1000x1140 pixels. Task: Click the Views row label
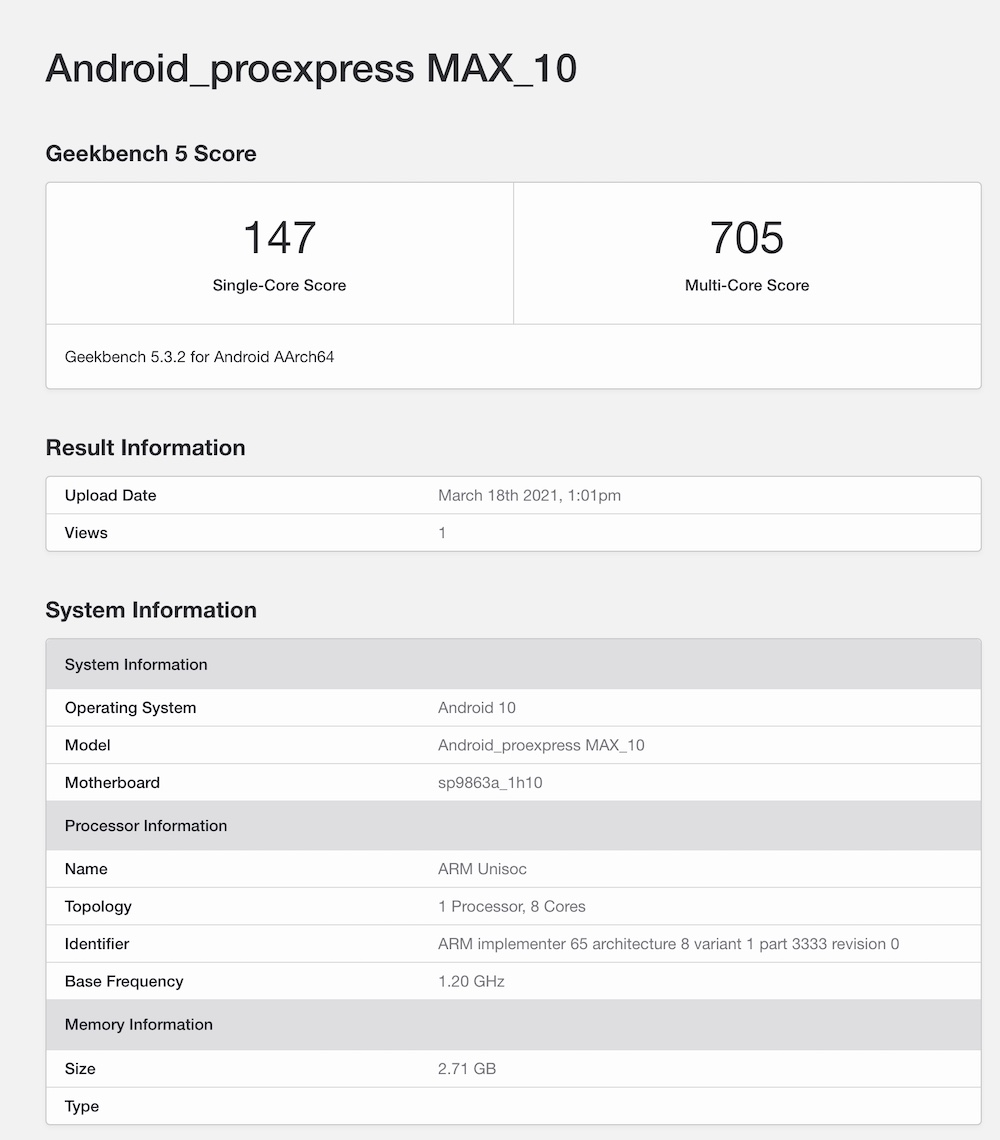click(x=86, y=533)
